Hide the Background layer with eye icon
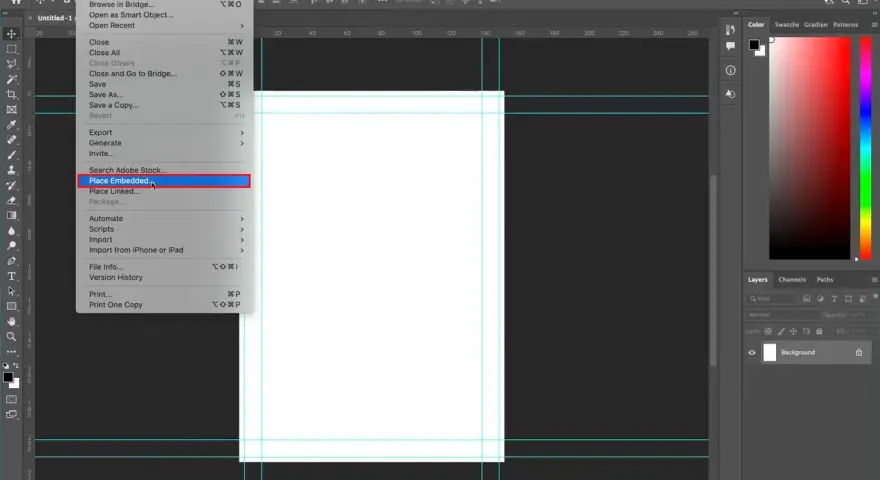 click(x=752, y=353)
